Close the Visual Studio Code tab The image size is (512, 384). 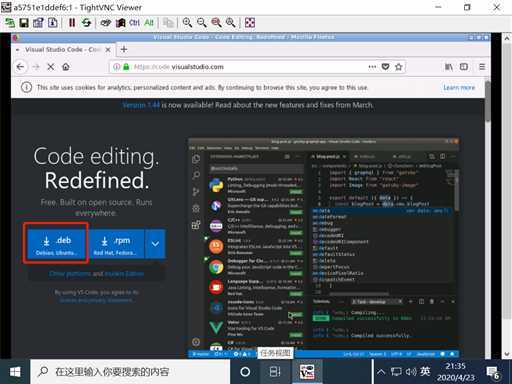108,50
